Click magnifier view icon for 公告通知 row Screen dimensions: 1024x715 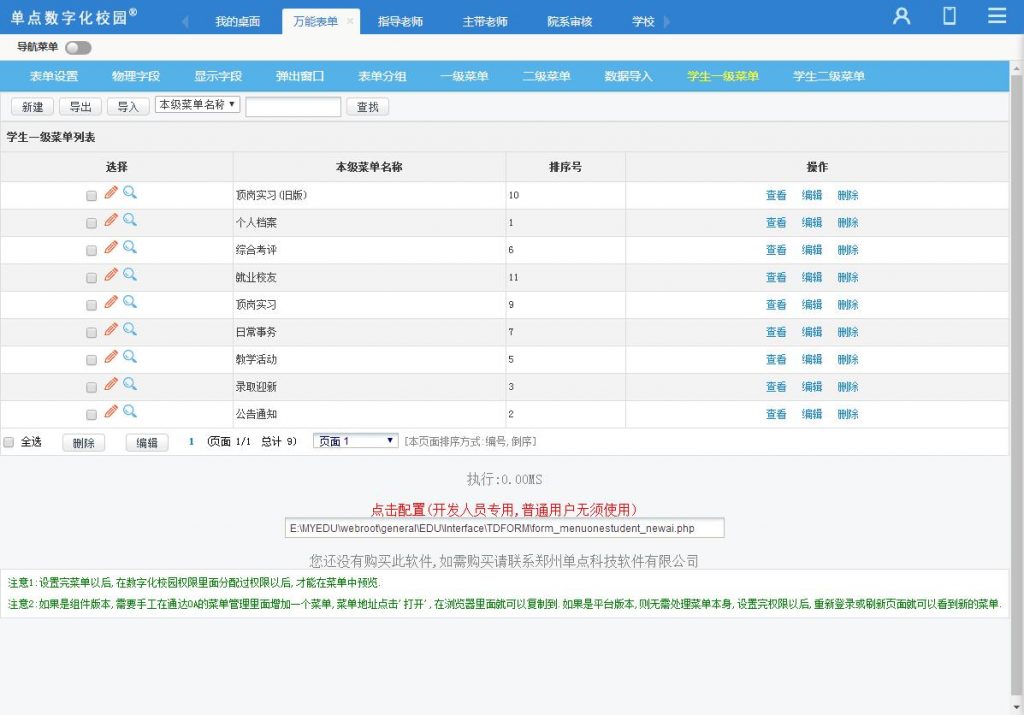pos(130,412)
